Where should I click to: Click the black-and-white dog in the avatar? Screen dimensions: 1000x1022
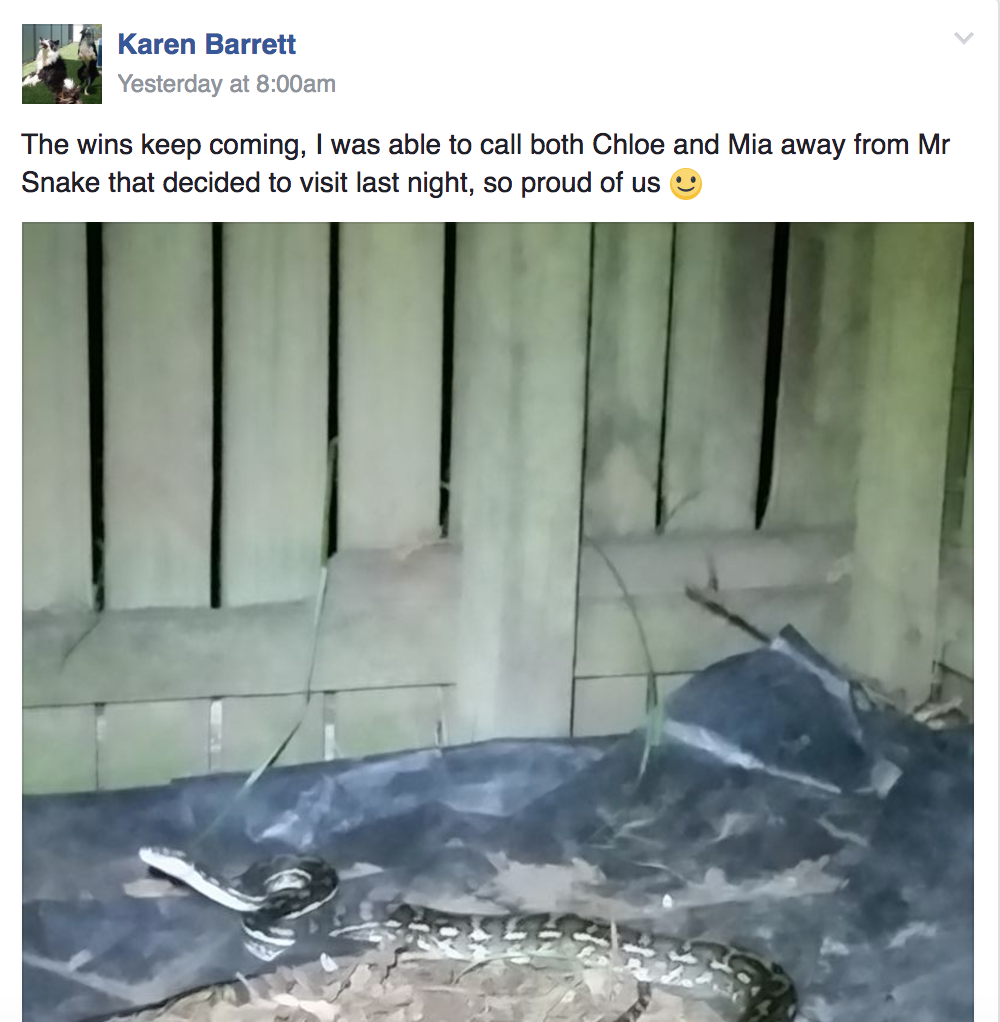point(44,65)
